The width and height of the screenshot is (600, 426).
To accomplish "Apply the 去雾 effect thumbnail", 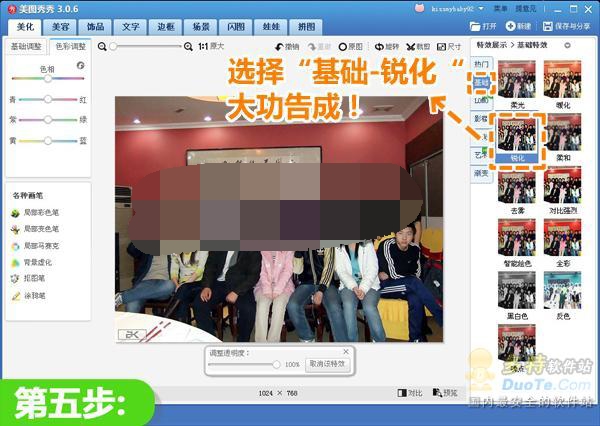I will point(517,186).
